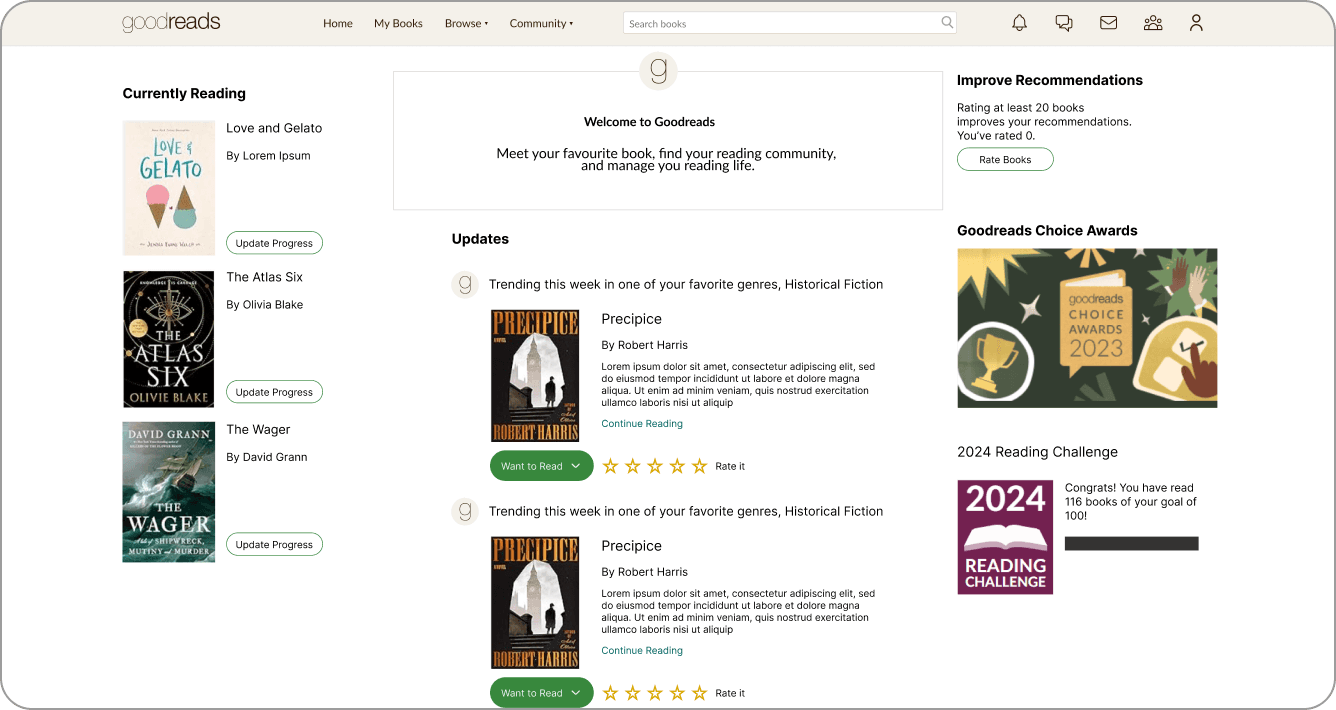1336x710 pixels.
Task: Open the discussions chat bubbles icon
Action: (x=1064, y=23)
